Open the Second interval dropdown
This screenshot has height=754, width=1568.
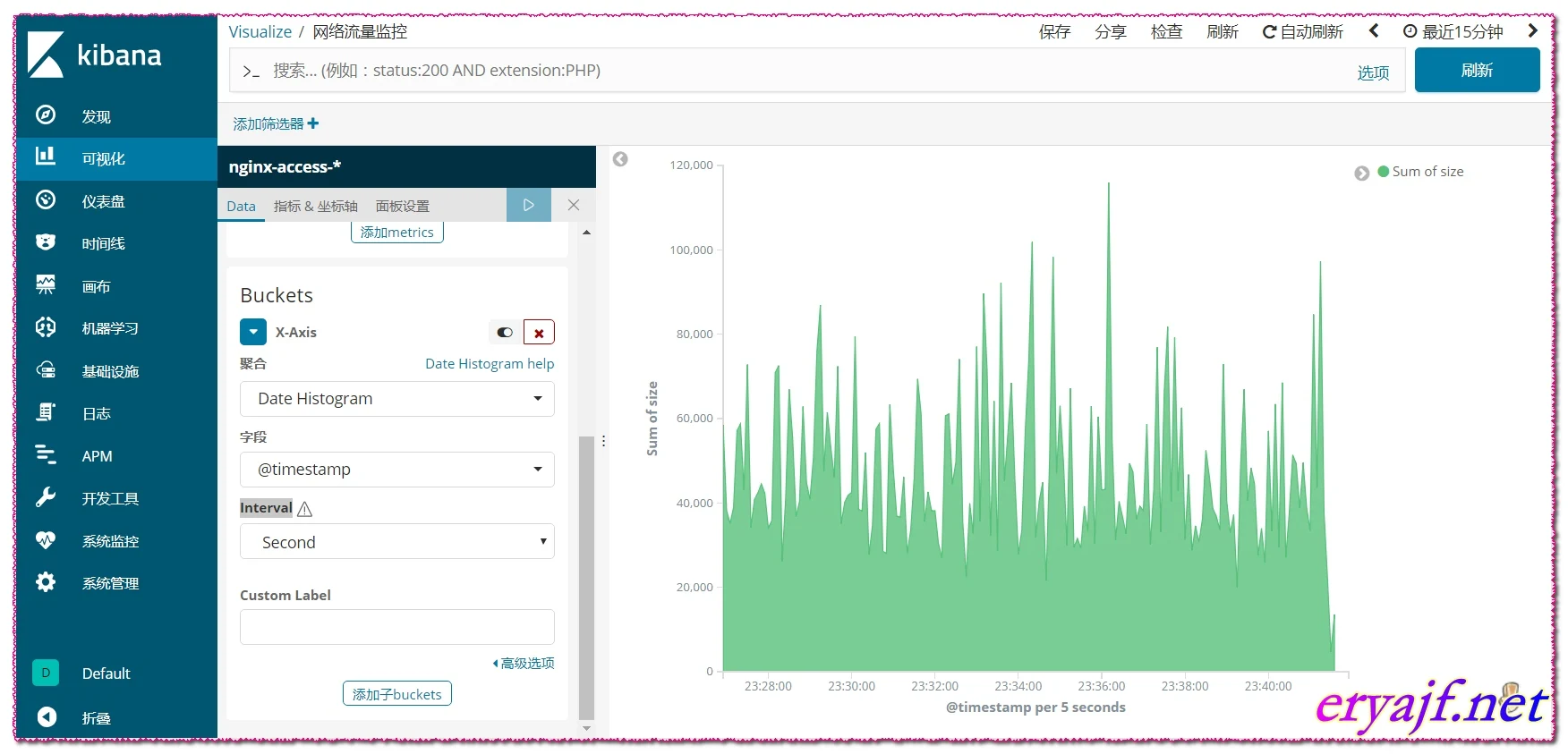(x=397, y=541)
